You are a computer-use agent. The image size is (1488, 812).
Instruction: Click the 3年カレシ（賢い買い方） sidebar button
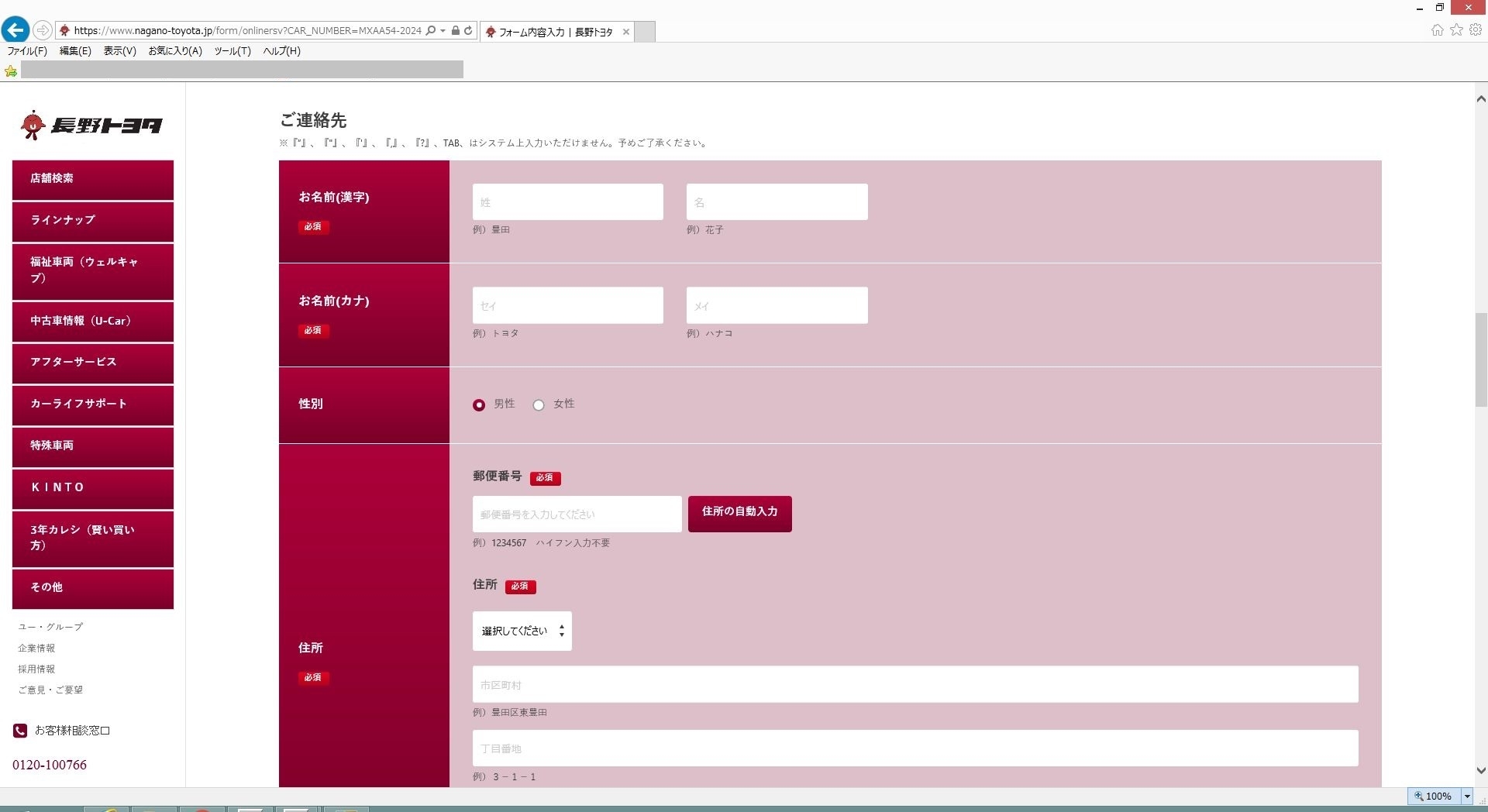point(93,538)
